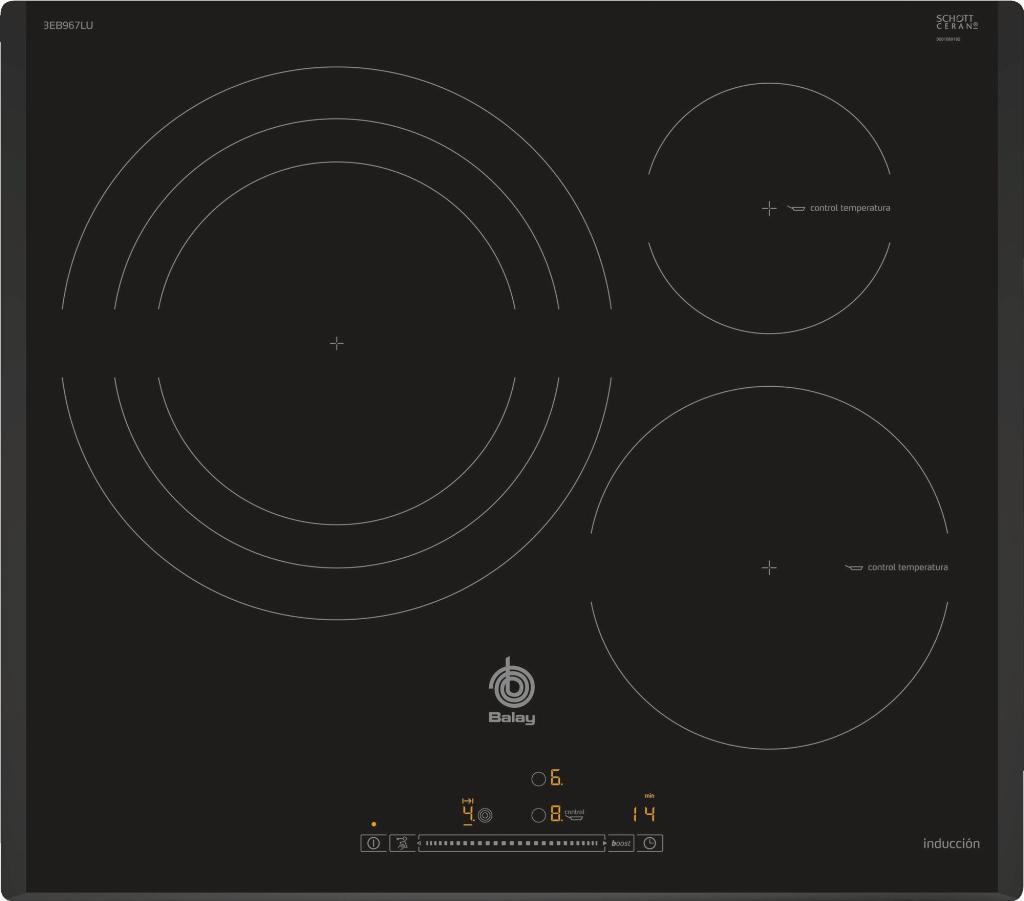Image resolution: width=1024 pixels, height=901 pixels.
Task: Touch the center cross of the lower right zone
Action: 769,567
